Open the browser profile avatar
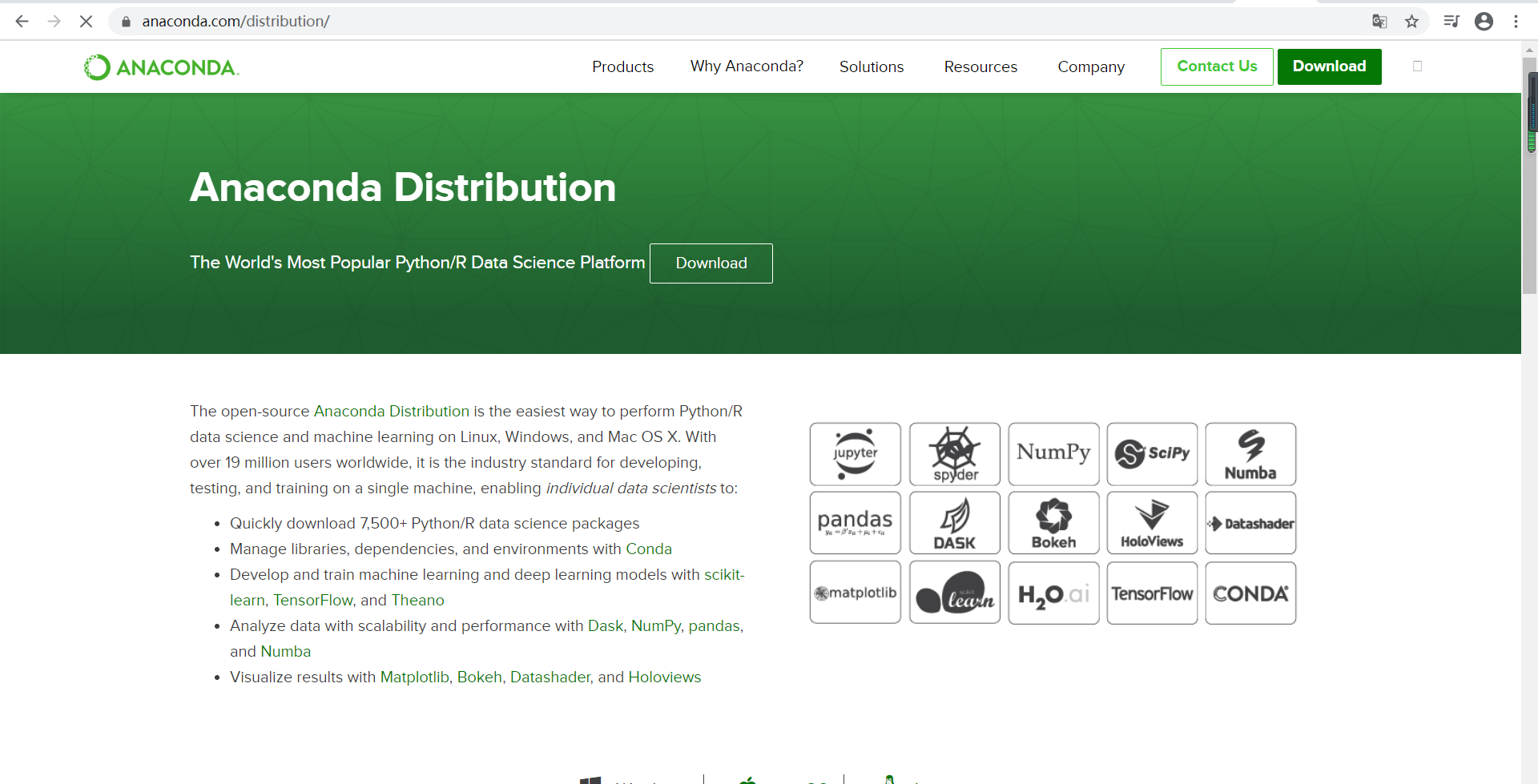 [1484, 22]
